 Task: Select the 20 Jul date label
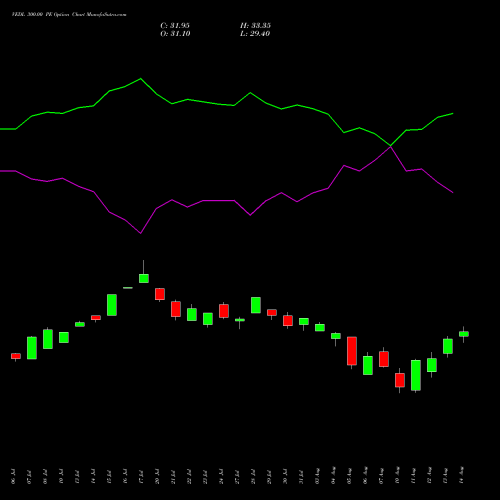pos(157,476)
